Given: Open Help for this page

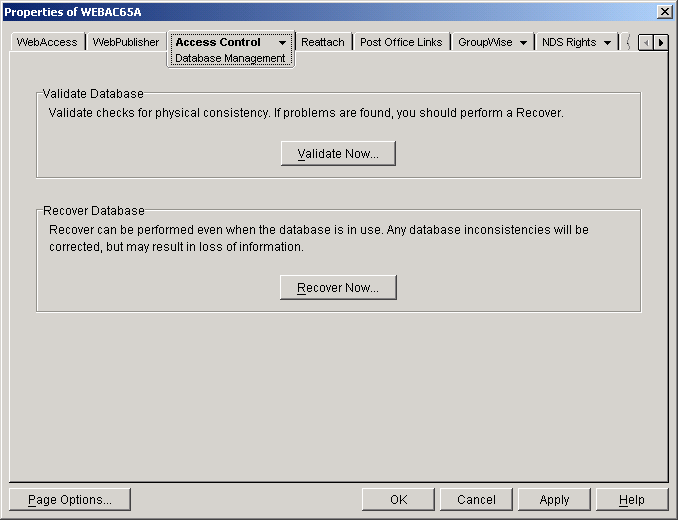Looking at the screenshot, I should [x=632, y=500].
